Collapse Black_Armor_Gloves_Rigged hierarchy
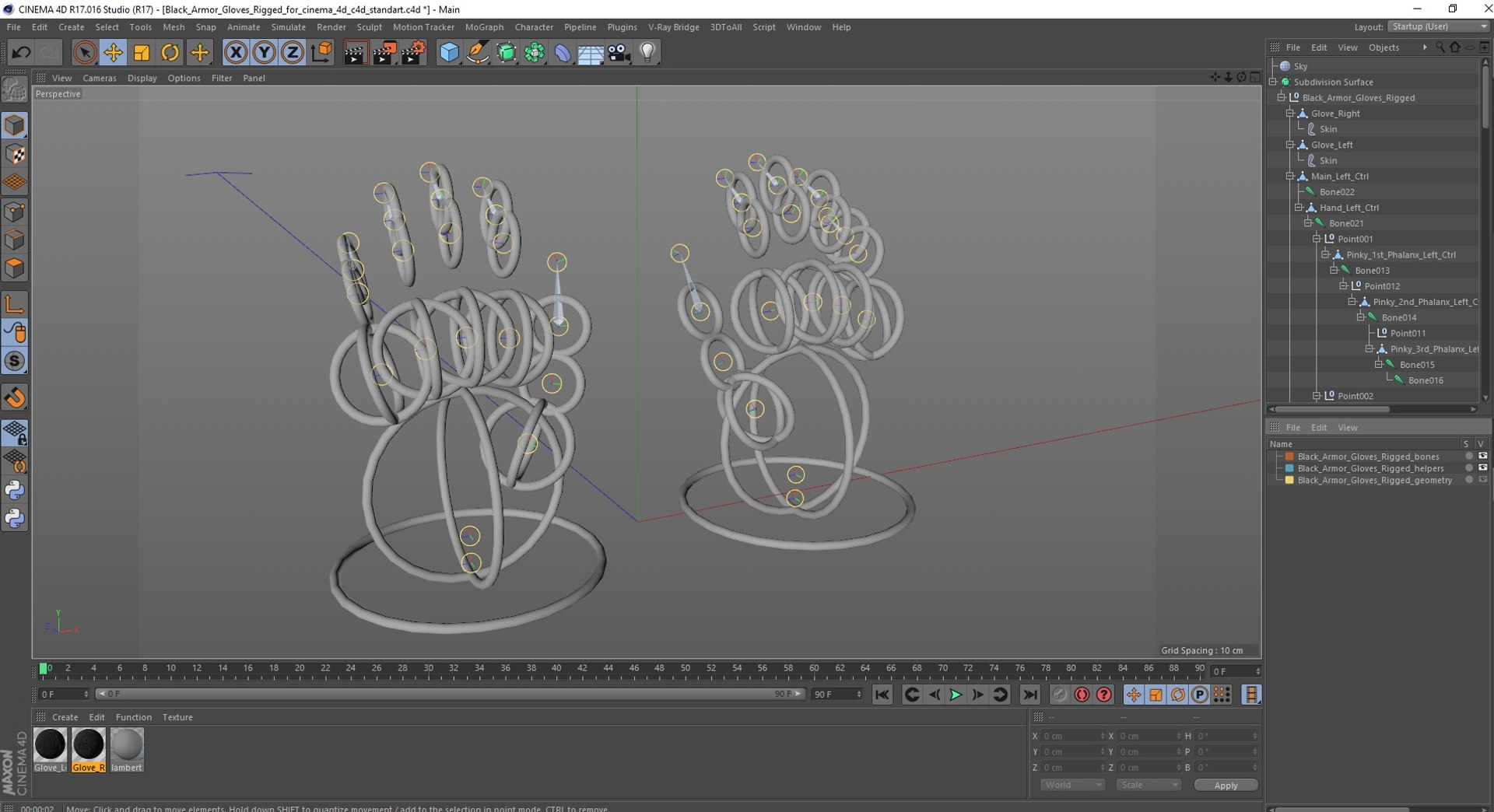 pos(1282,97)
